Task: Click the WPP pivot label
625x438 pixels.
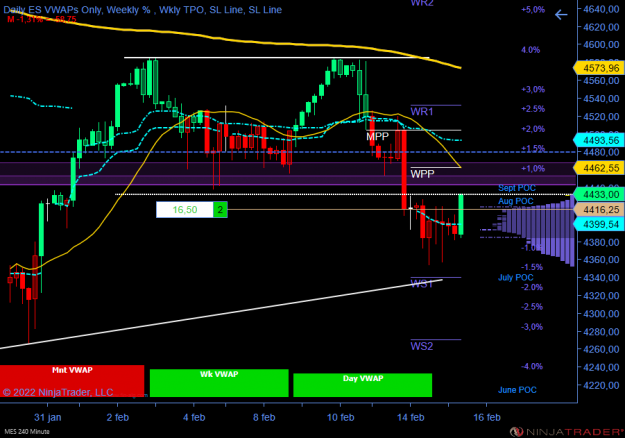Action: 422,174
